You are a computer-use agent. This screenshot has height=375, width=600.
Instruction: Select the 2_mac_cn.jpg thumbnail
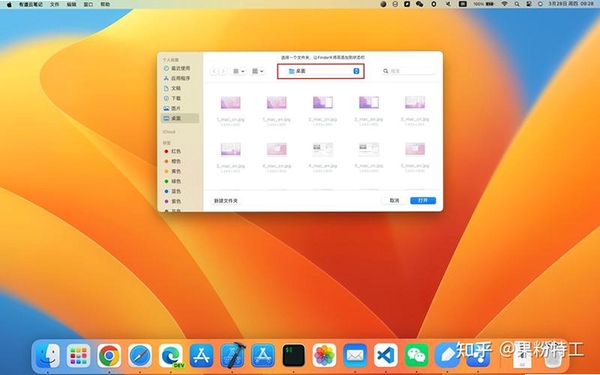click(x=323, y=103)
